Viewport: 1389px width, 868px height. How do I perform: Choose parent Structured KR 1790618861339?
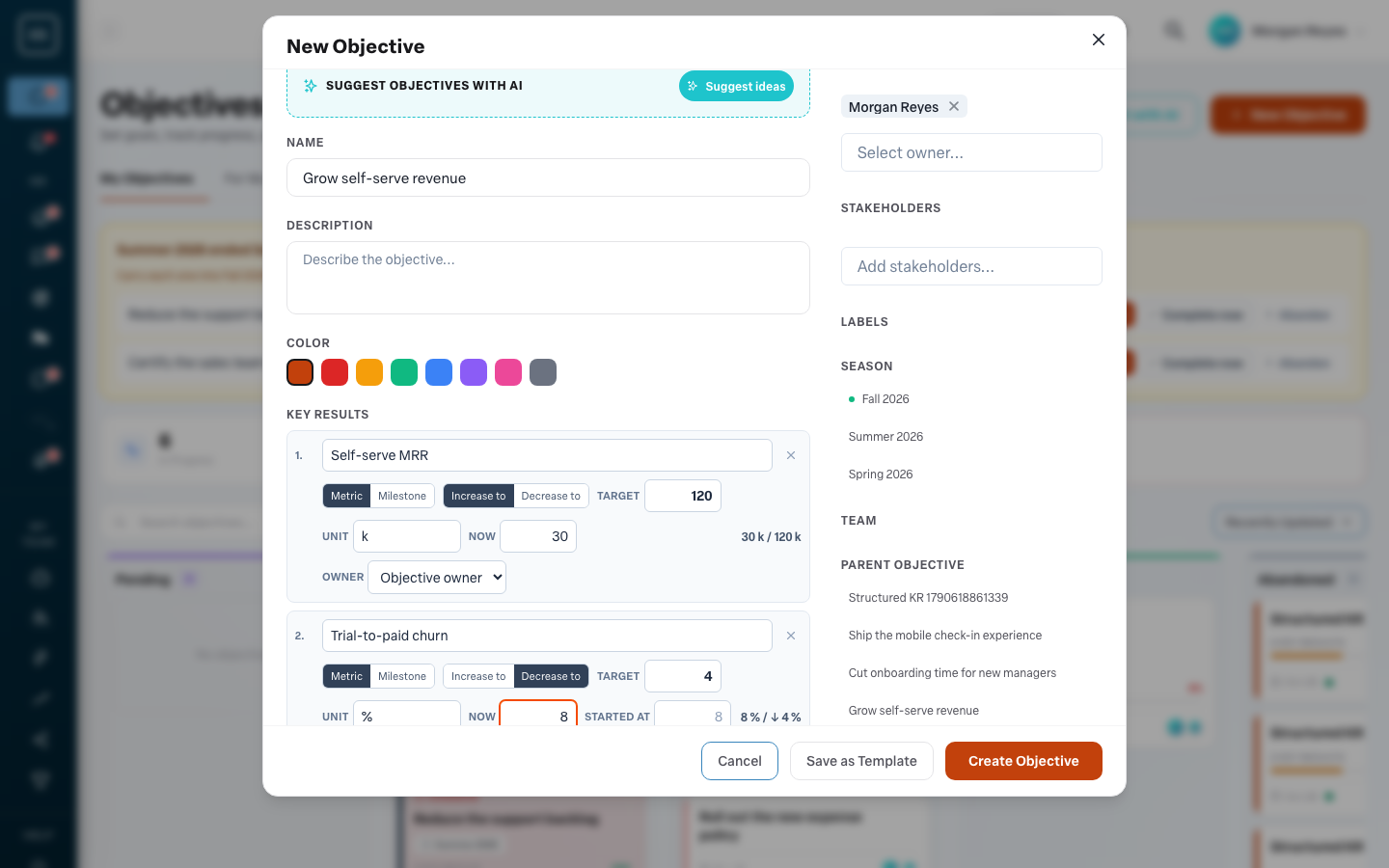[971, 598]
